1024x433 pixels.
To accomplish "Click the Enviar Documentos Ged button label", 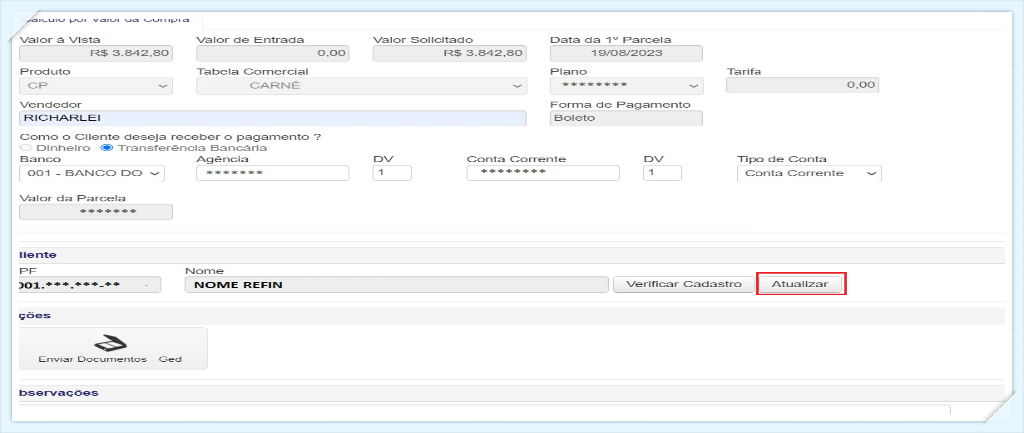I will (110, 359).
